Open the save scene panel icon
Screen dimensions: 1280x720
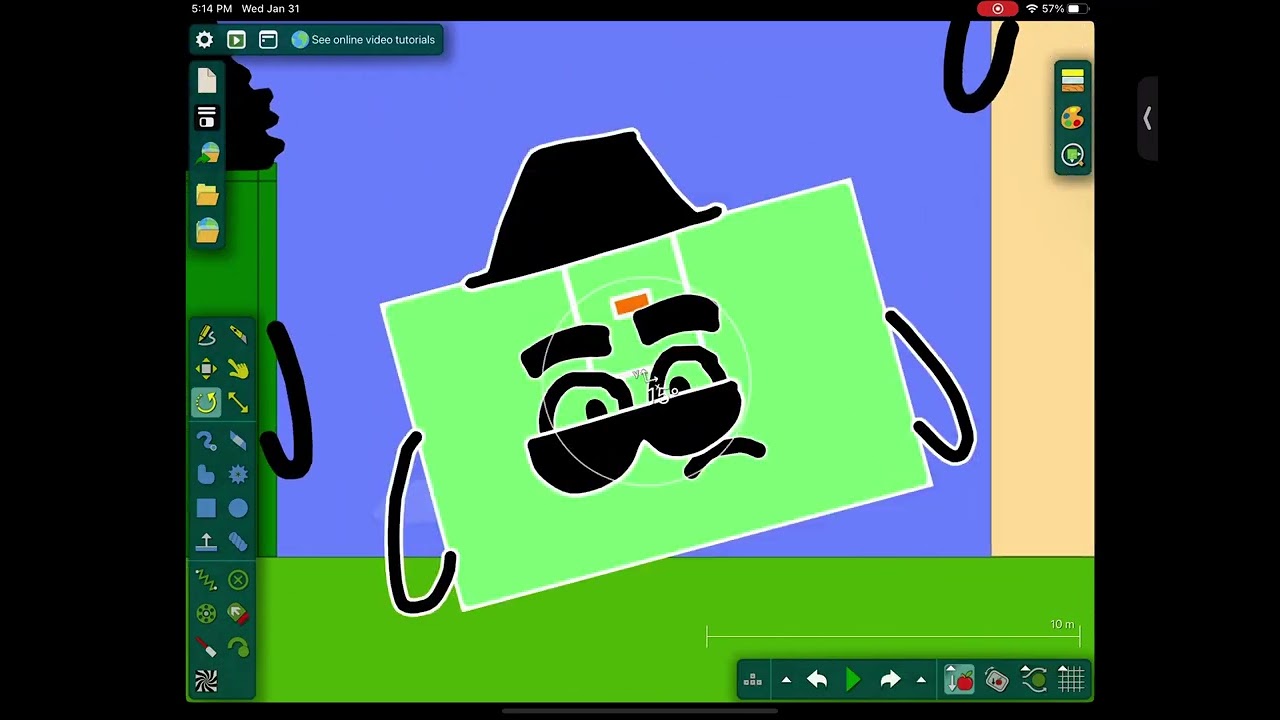click(207, 117)
